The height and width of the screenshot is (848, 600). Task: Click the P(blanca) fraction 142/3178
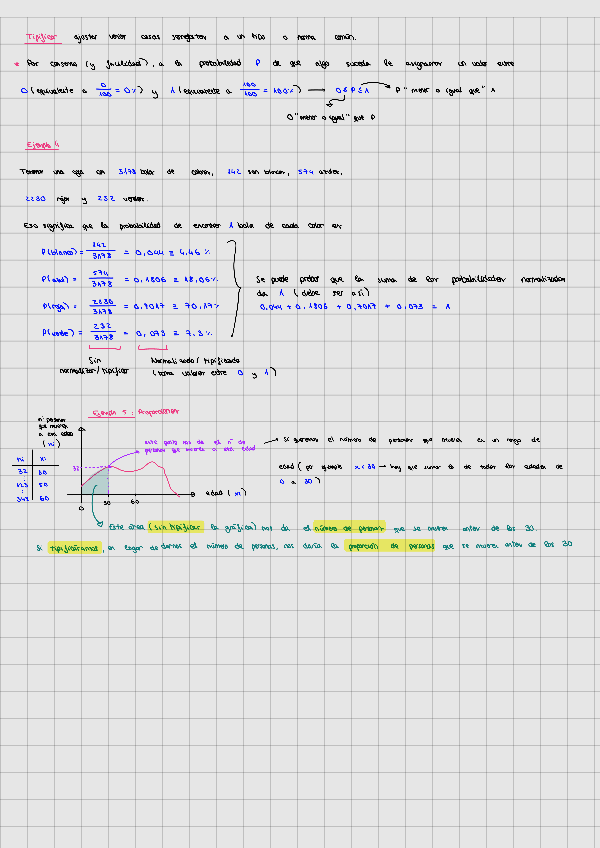point(100,251)
